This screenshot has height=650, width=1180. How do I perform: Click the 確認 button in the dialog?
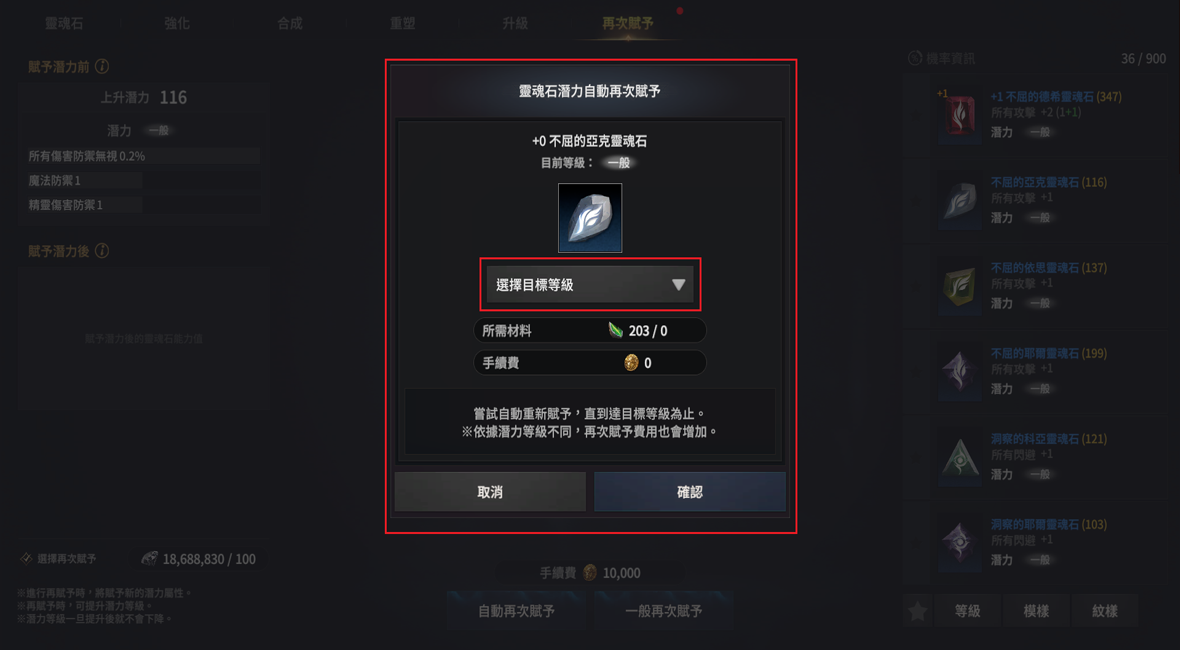pyautogui.click(x=689, y=492)
